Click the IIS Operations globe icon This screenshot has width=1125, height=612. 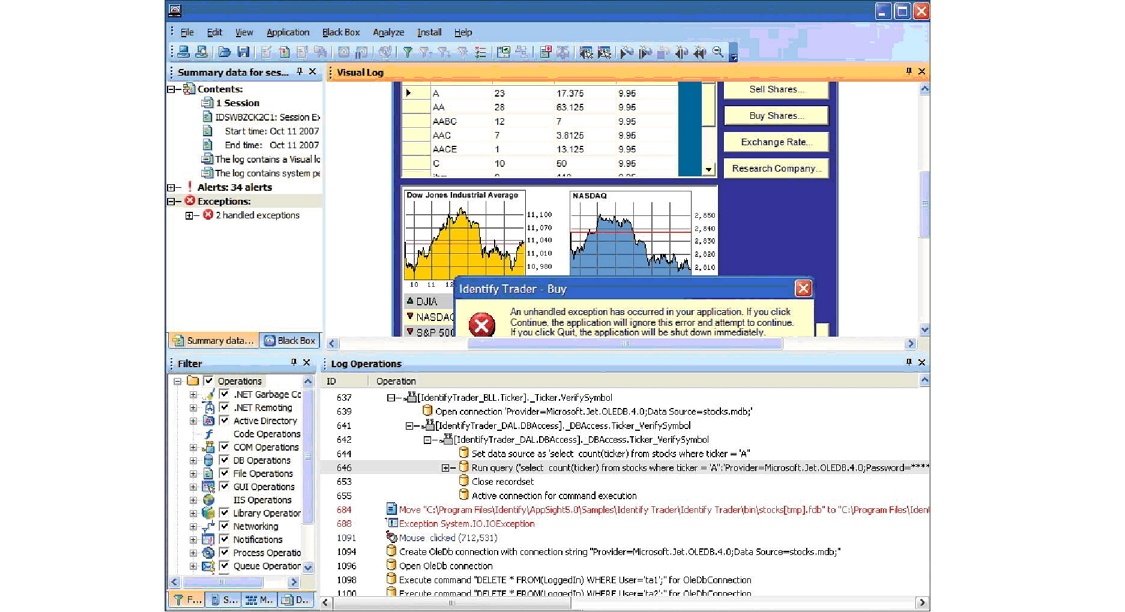tap(208, 500)
